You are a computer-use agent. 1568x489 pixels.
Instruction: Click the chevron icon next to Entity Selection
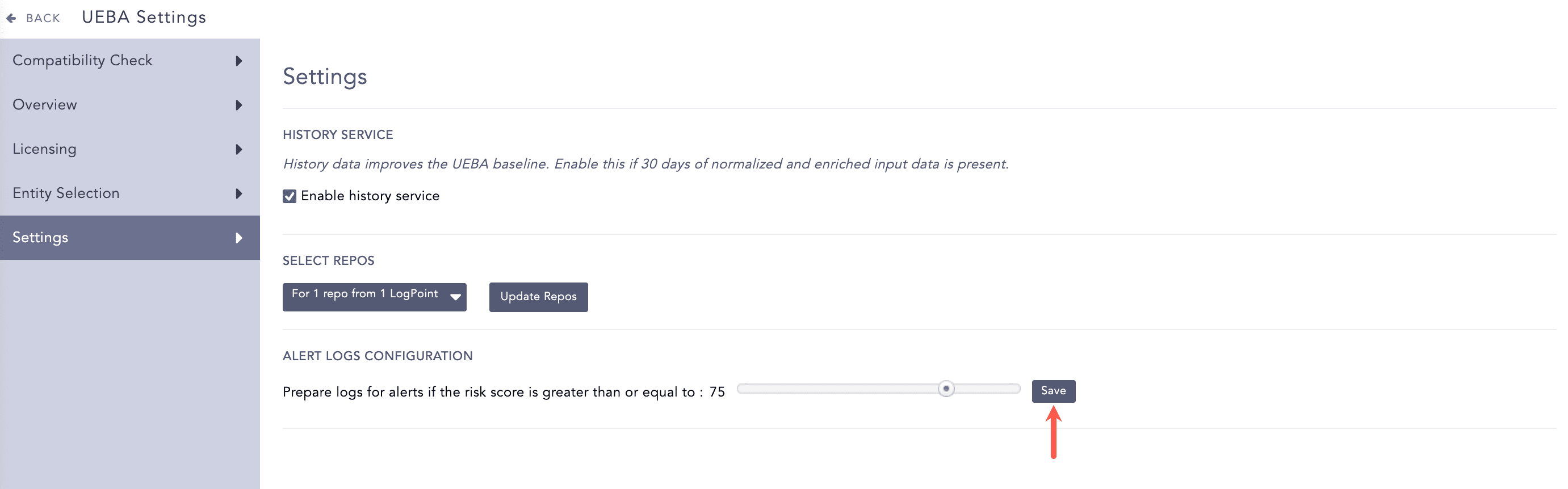click(239, 193)
